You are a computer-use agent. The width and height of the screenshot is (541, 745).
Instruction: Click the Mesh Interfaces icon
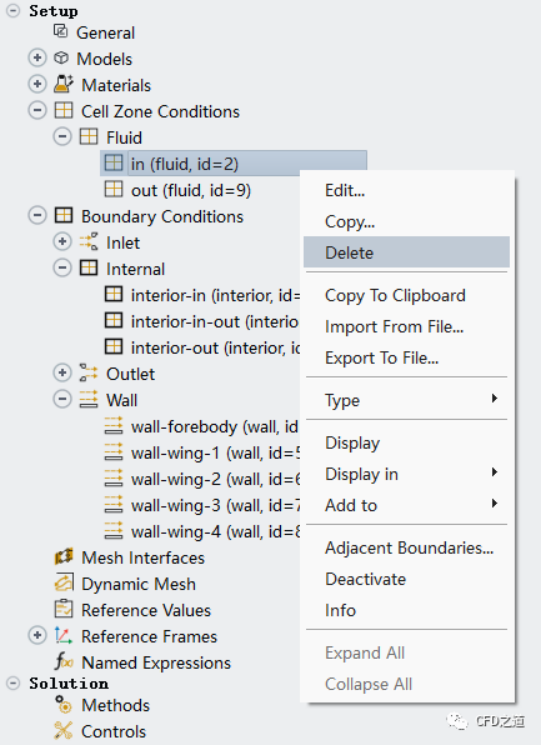[x=64, y=557]
